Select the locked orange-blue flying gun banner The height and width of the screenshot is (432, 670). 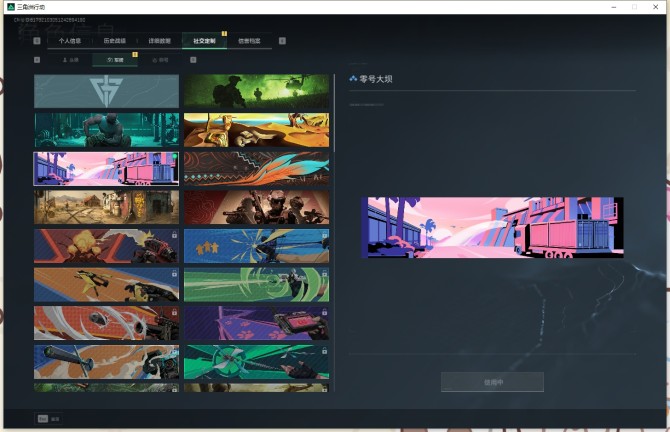(x=106, y=285)
